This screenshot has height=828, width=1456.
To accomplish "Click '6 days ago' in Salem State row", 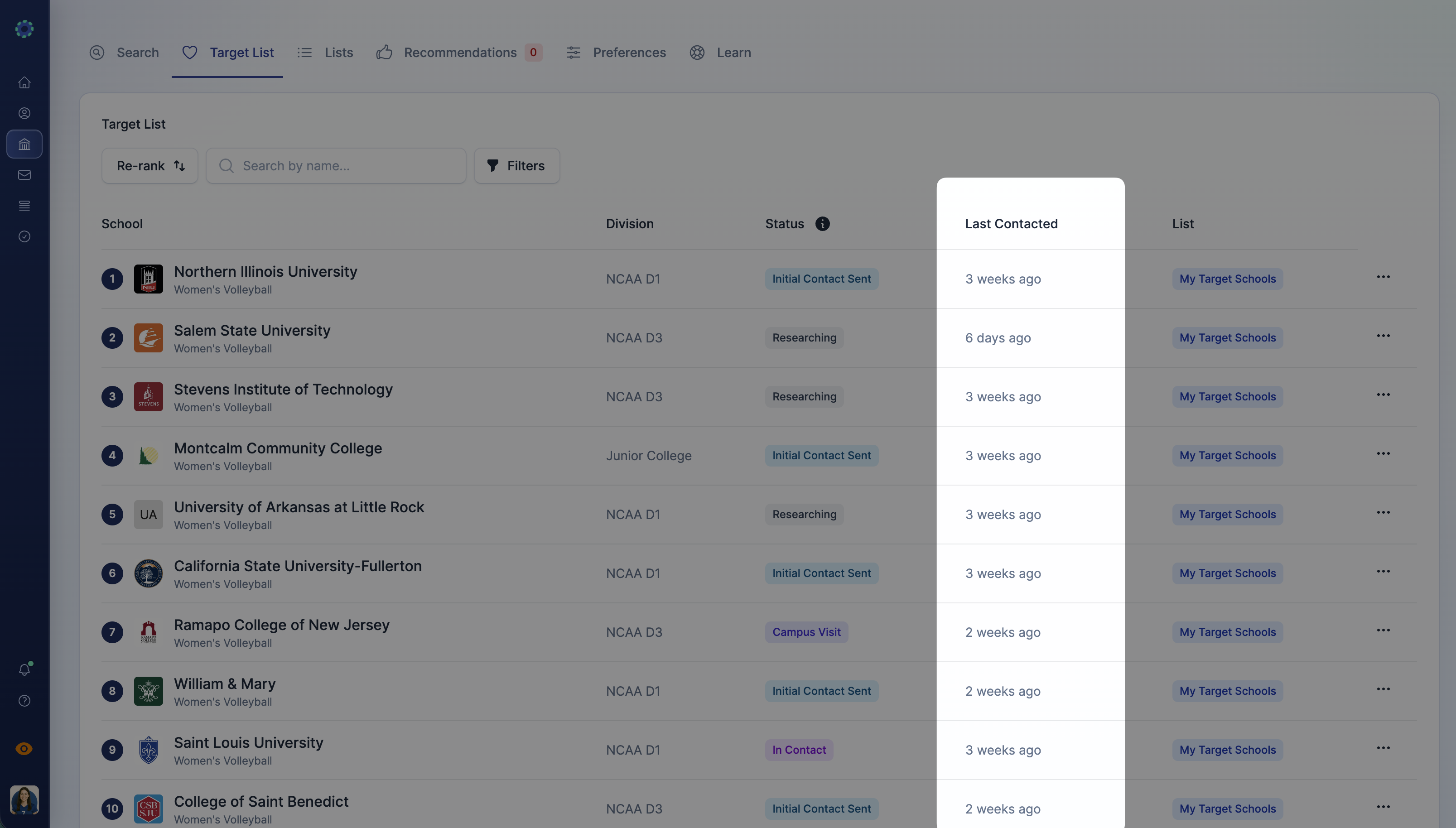I will [x=998, y=338].
